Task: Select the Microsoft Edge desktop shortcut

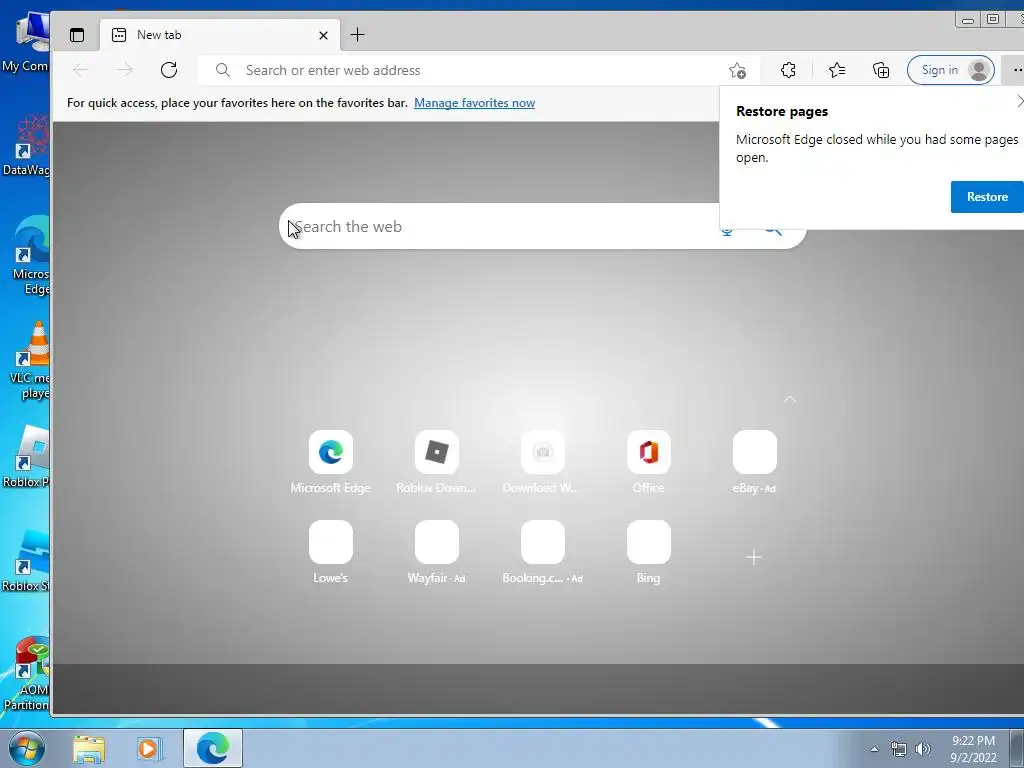Action: [x=30, y=256]
